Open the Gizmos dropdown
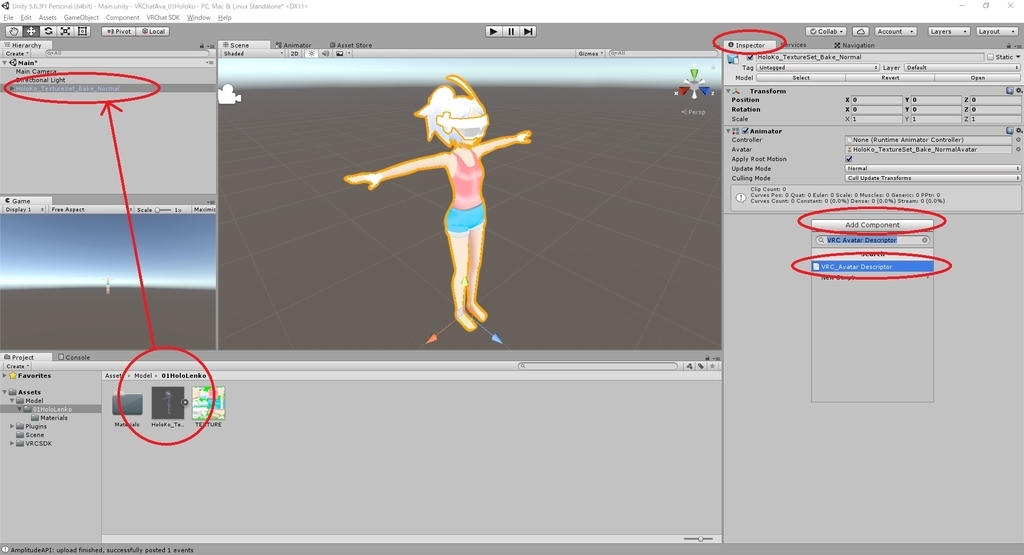Image resolution: width=1024 pixels, height=555 pixels. (590, 54)
